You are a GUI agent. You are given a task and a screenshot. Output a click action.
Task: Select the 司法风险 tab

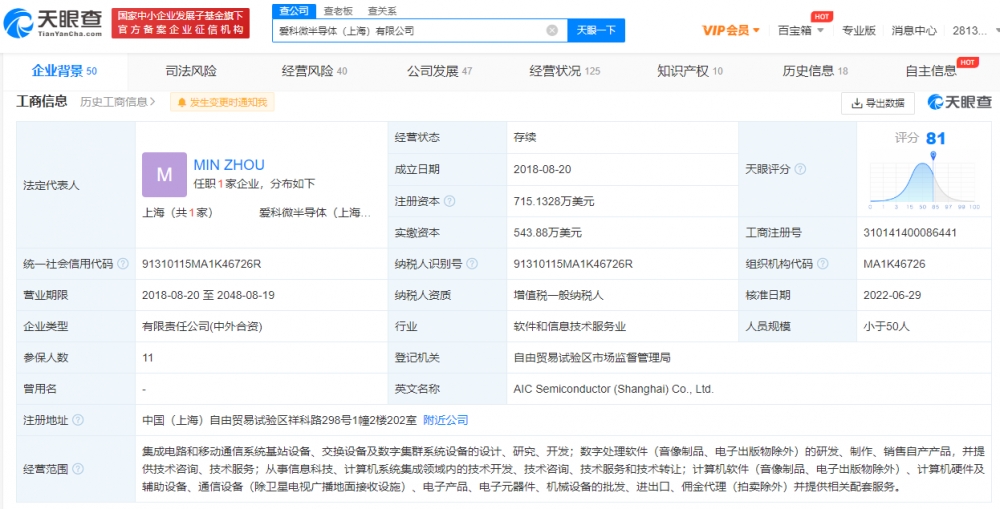(x=191, y=71)
